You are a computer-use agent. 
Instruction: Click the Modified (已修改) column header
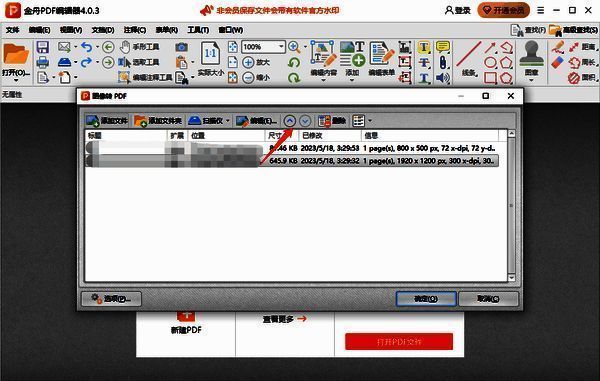coord(330,135)
